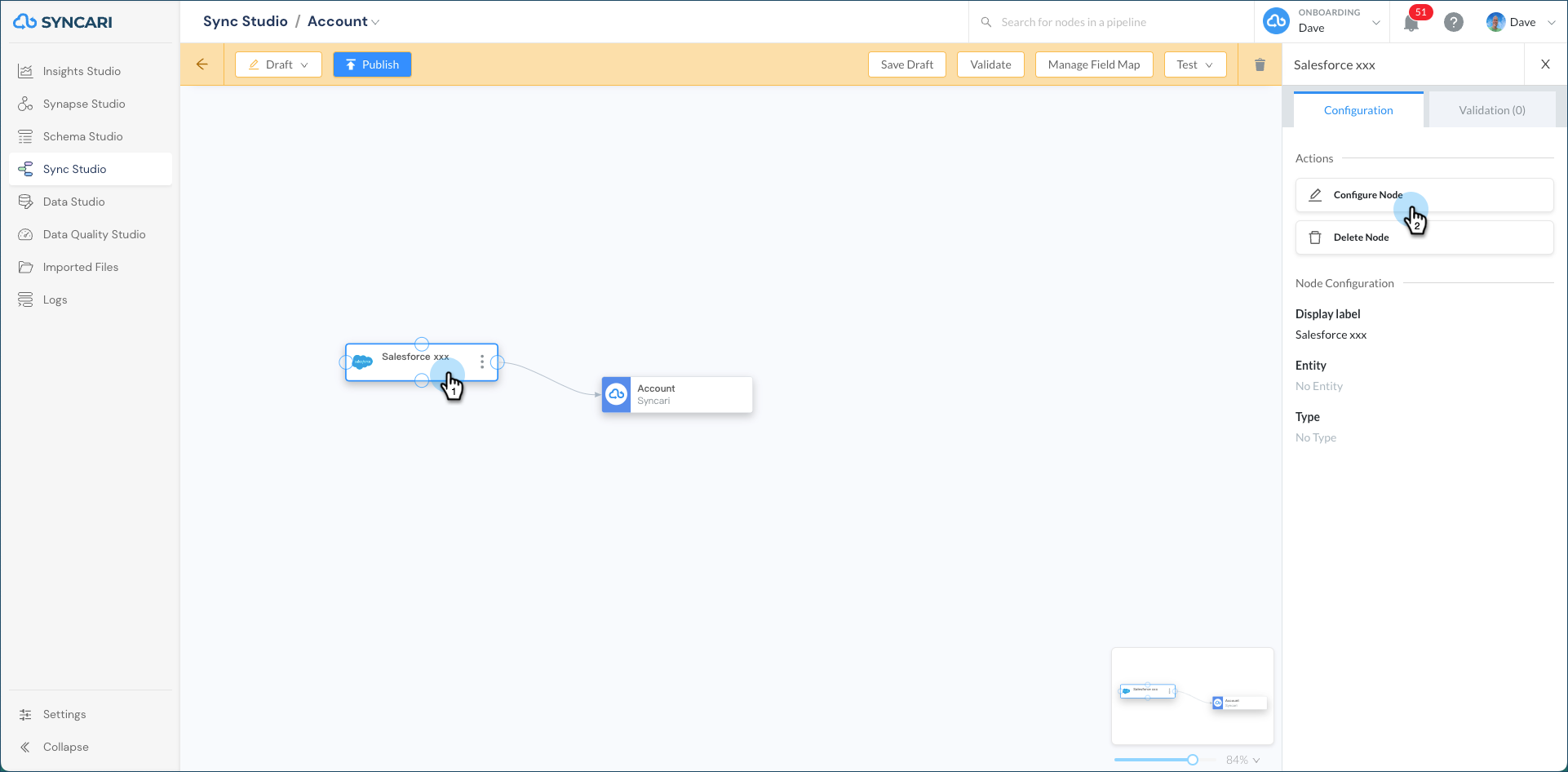Click the search magnifier icon
Viewport: 1568px width, 772px height.
tap(986, 22)
